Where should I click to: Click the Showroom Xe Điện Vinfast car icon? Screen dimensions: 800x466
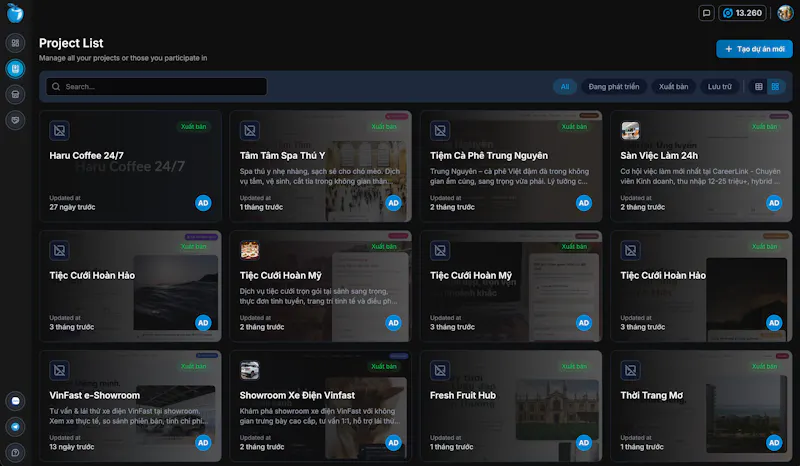(x=249, y=371)
